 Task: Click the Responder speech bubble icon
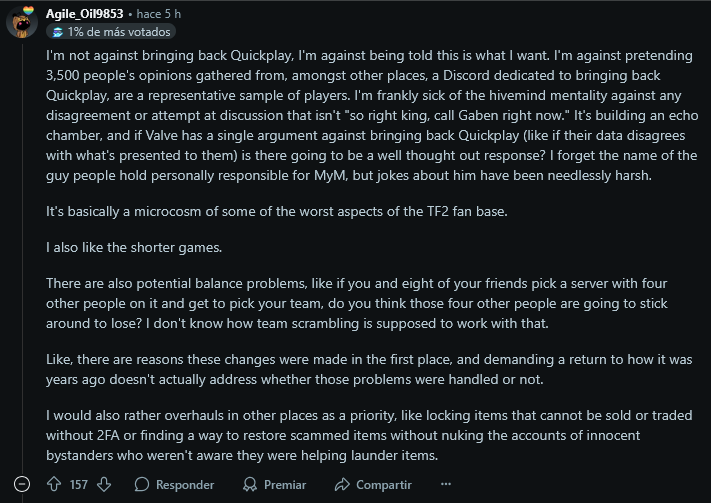point(141,484)
